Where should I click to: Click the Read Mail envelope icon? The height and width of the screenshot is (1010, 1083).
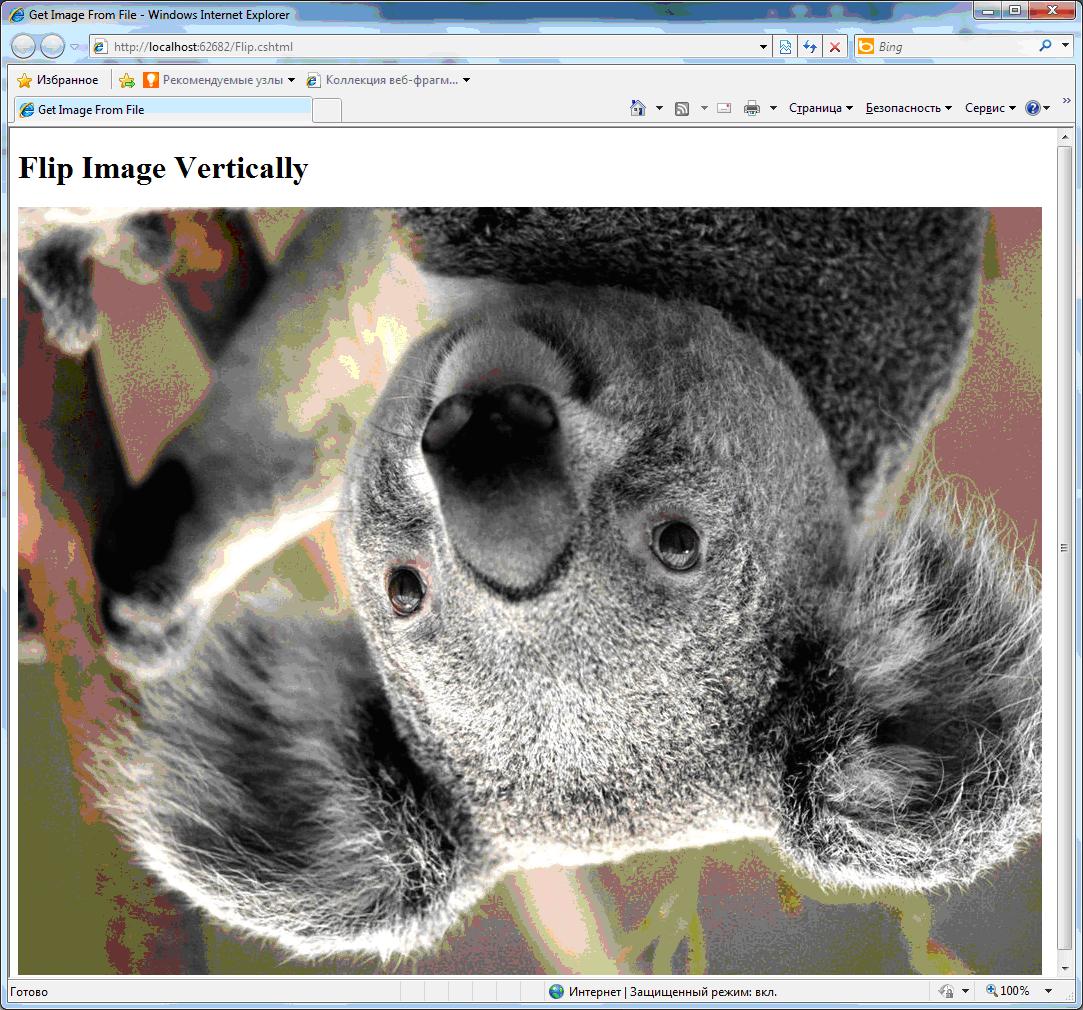(x=725, y=108)
